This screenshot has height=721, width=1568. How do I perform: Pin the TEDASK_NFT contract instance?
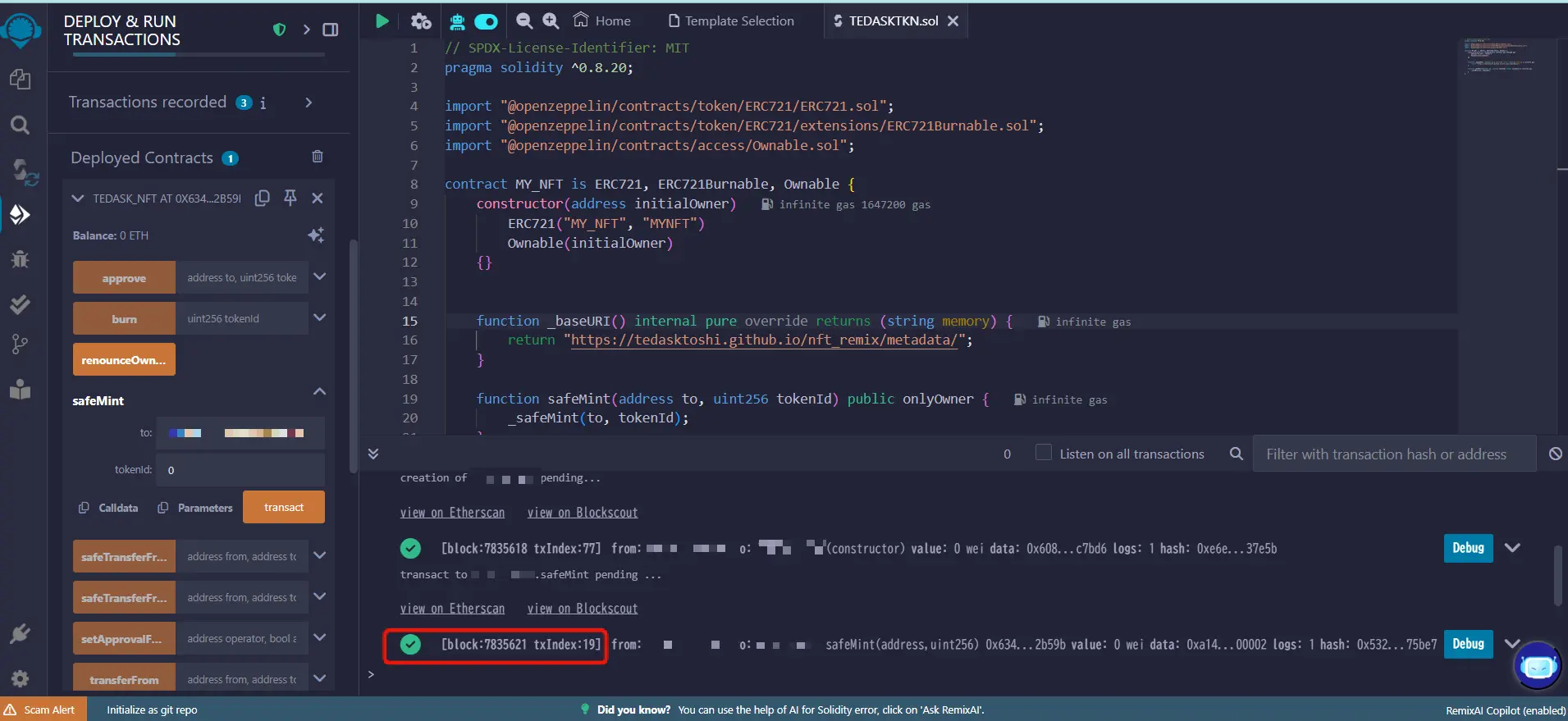pyautogui.click(x=290, y=198)
